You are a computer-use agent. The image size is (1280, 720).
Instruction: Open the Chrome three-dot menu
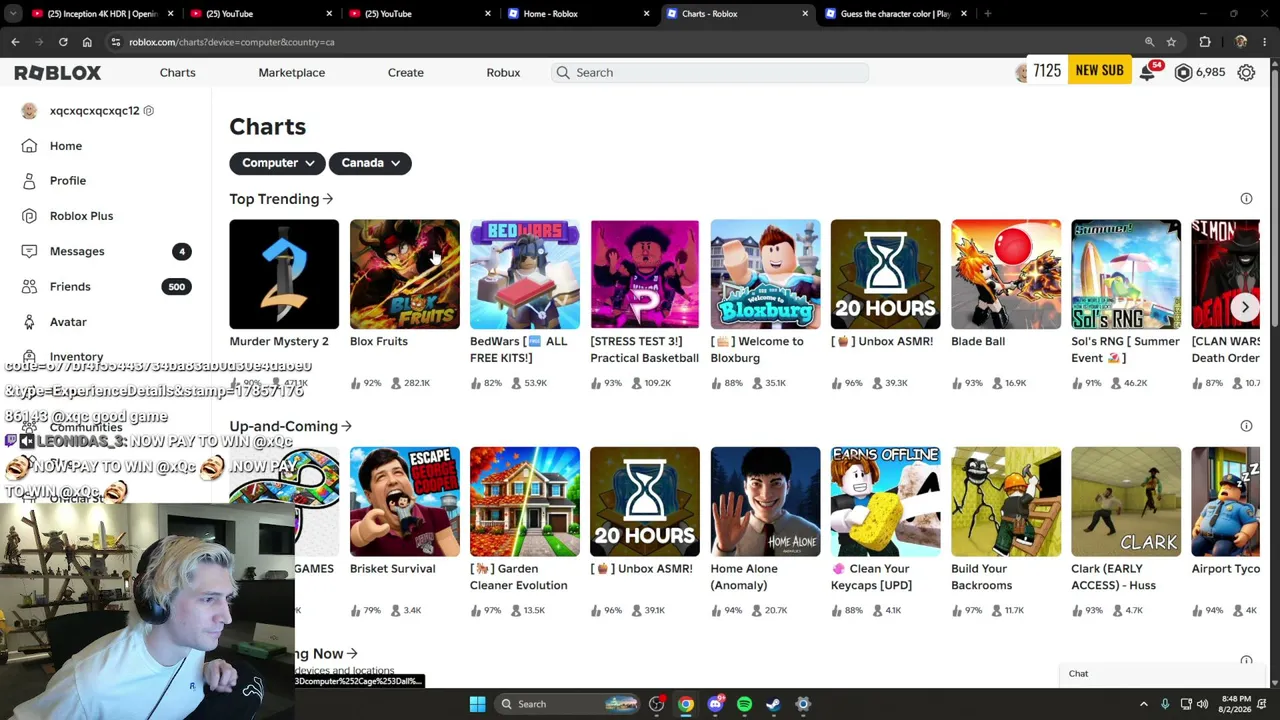pyautogui.click(x=1265, y=42)
